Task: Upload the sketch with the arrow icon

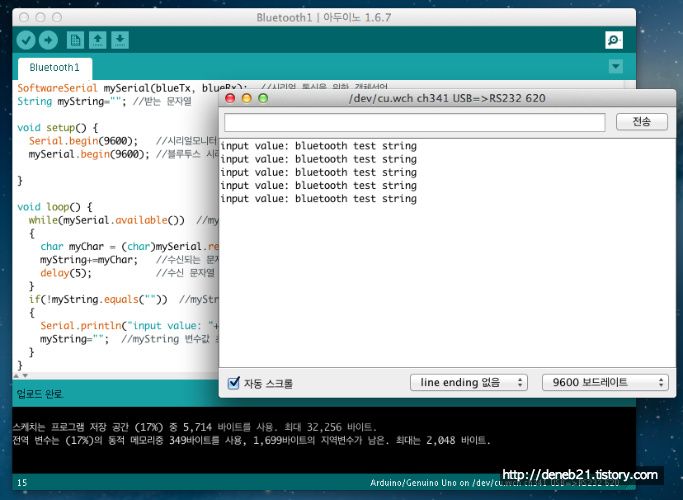Action: [x=48, y=40]
